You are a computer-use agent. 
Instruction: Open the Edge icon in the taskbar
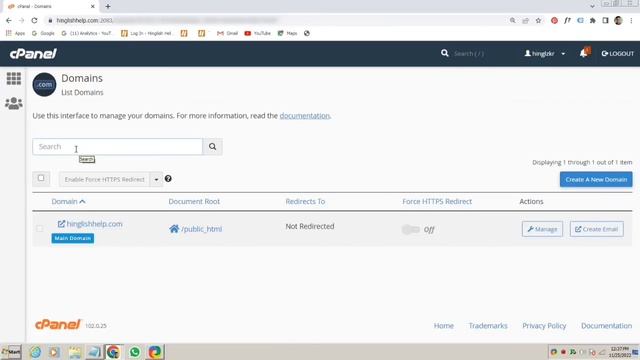tap(155, 352)
